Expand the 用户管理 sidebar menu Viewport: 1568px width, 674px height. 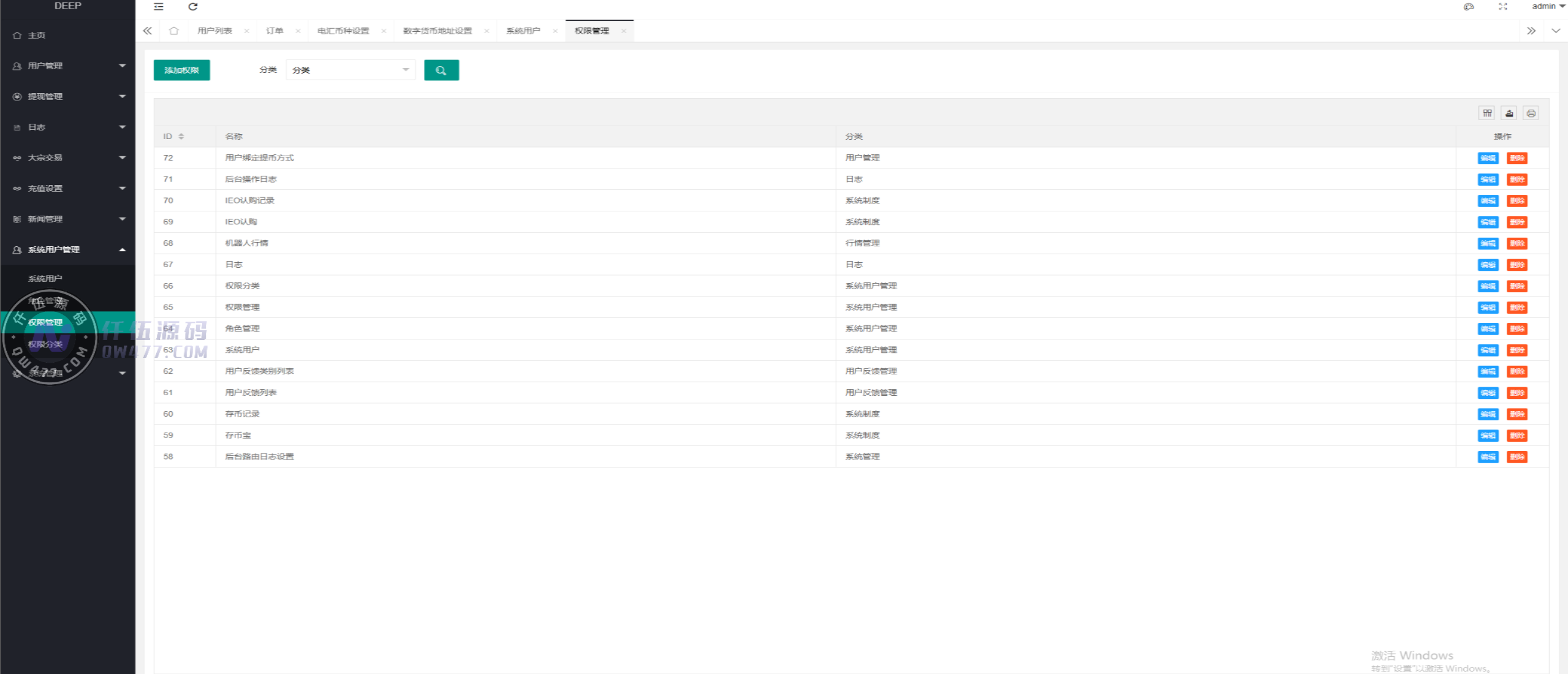pyautogui.click(x=67, y=66)
